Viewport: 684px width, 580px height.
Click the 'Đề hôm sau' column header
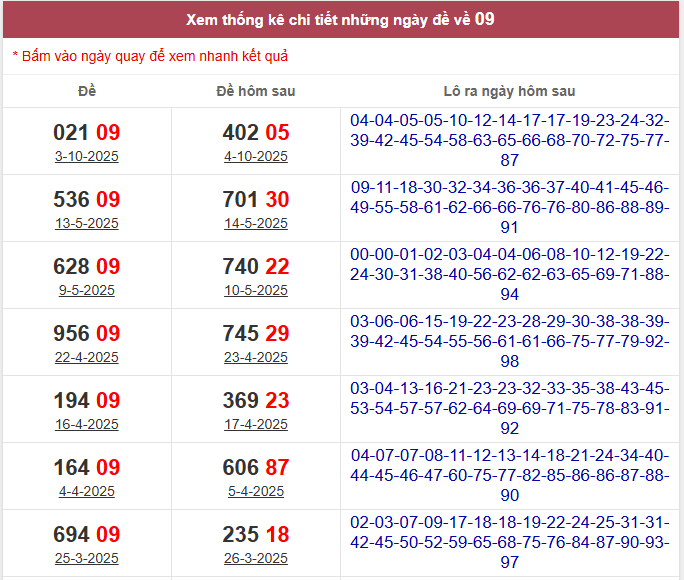256,91
